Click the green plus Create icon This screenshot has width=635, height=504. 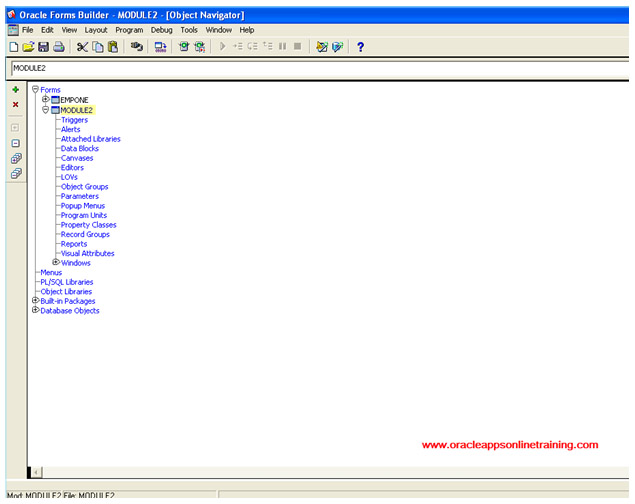(16, 89)
